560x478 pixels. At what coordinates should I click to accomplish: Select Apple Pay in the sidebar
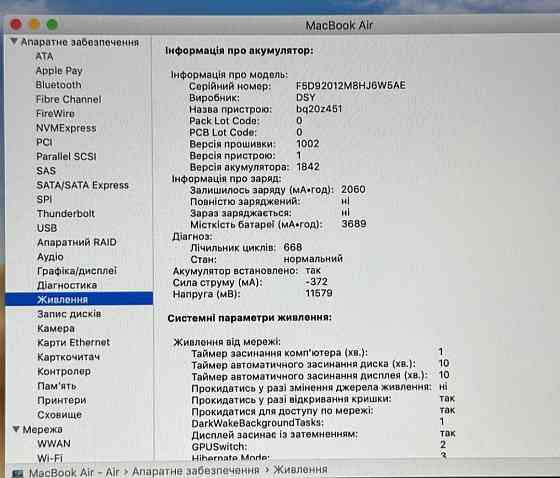59,71
